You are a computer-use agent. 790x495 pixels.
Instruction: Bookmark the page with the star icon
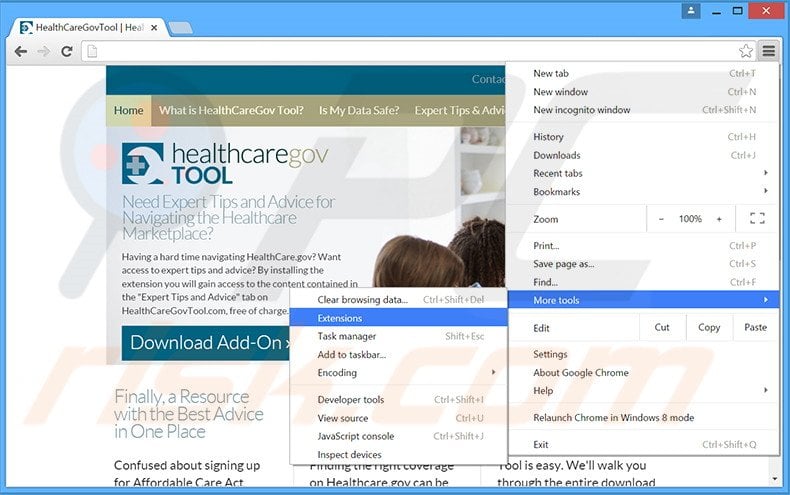(x=746, y=51)
